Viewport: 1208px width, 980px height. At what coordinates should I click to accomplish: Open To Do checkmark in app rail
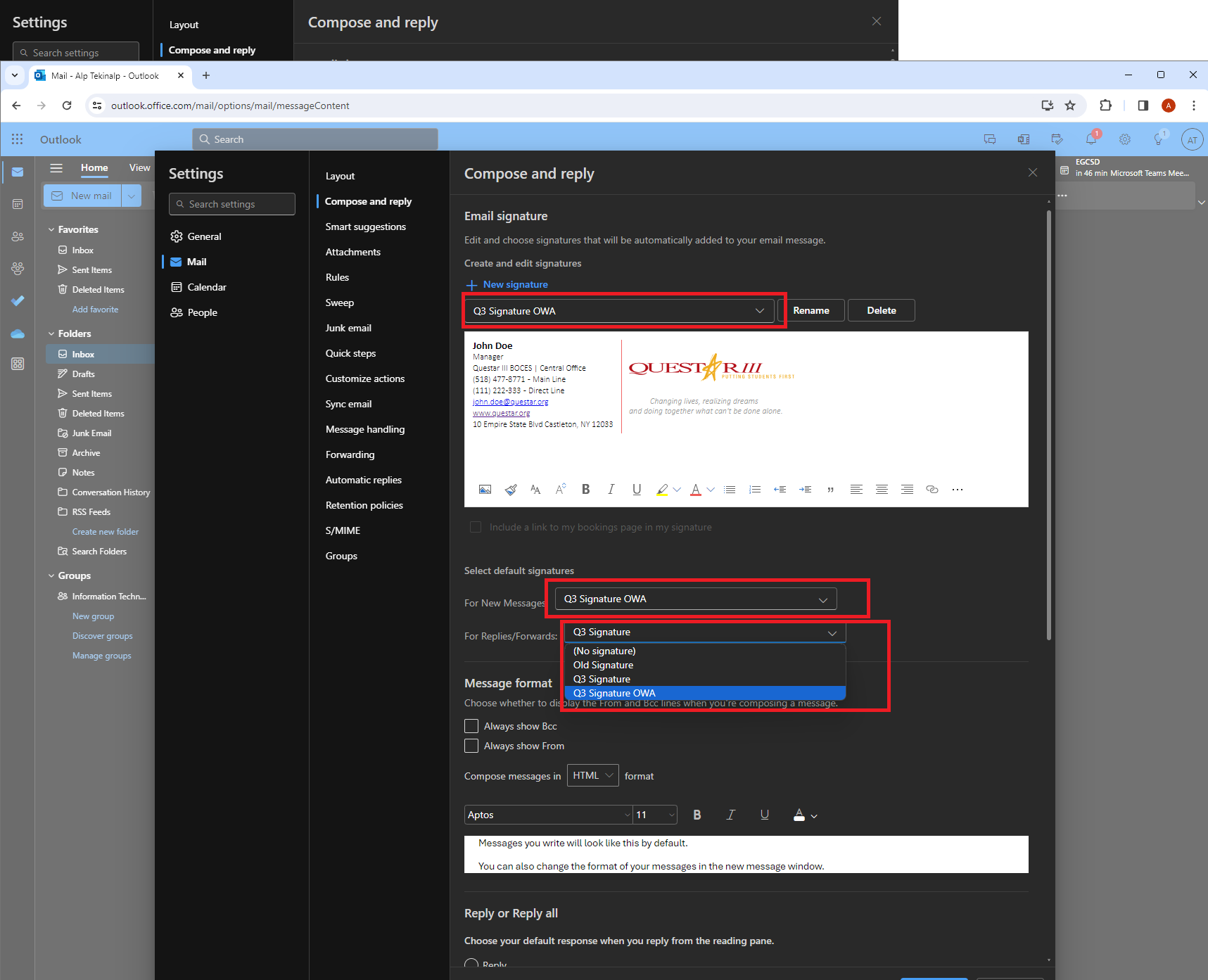coord(18,300)
